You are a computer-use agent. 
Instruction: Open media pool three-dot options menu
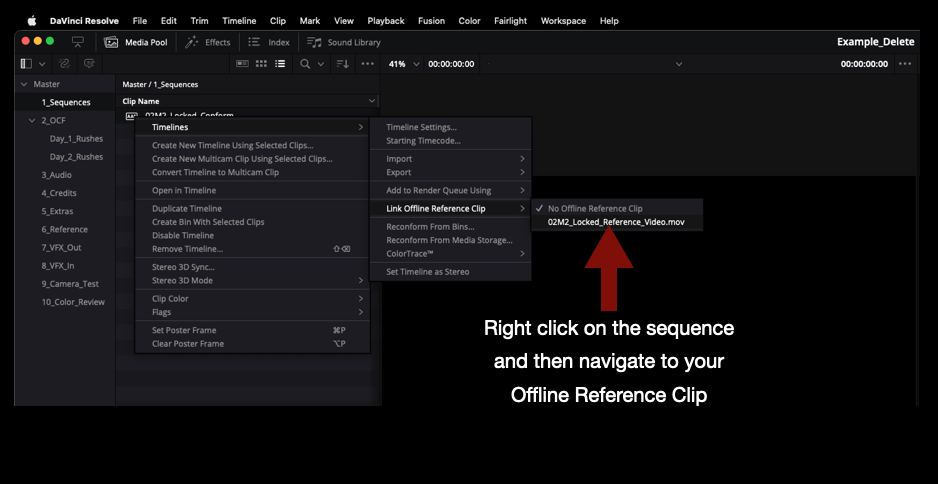367,63
